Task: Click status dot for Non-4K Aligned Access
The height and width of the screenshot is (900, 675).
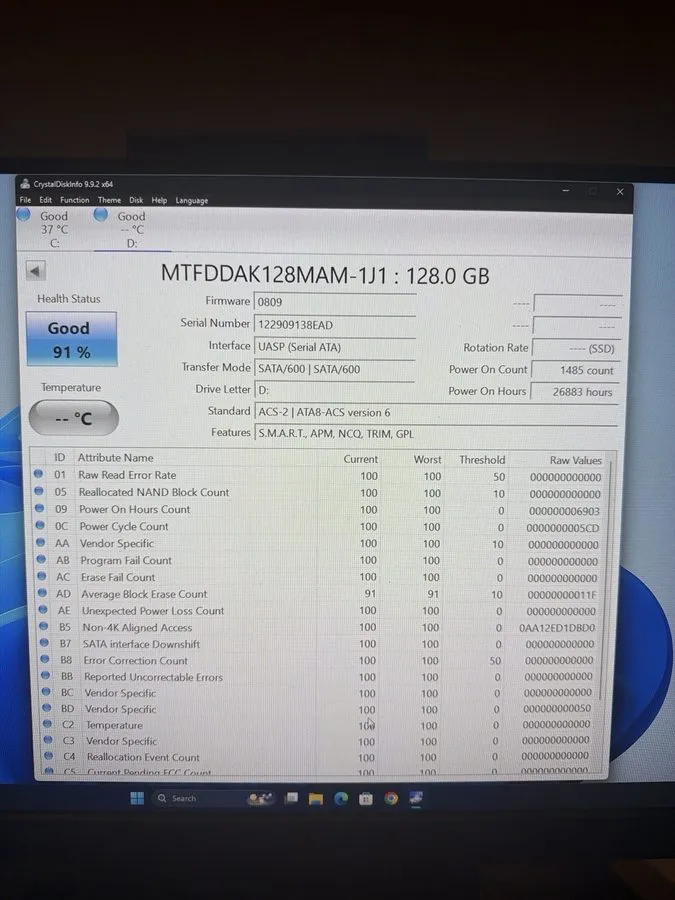Action: (x=44, y=626)
